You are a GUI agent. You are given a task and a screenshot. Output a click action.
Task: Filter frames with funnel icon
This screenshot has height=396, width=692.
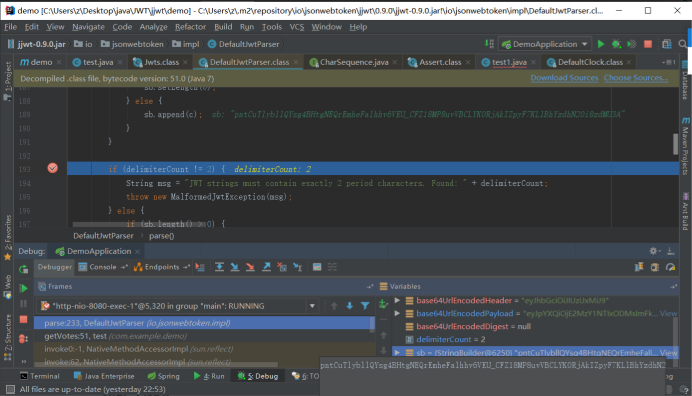[x=365, y=305]
